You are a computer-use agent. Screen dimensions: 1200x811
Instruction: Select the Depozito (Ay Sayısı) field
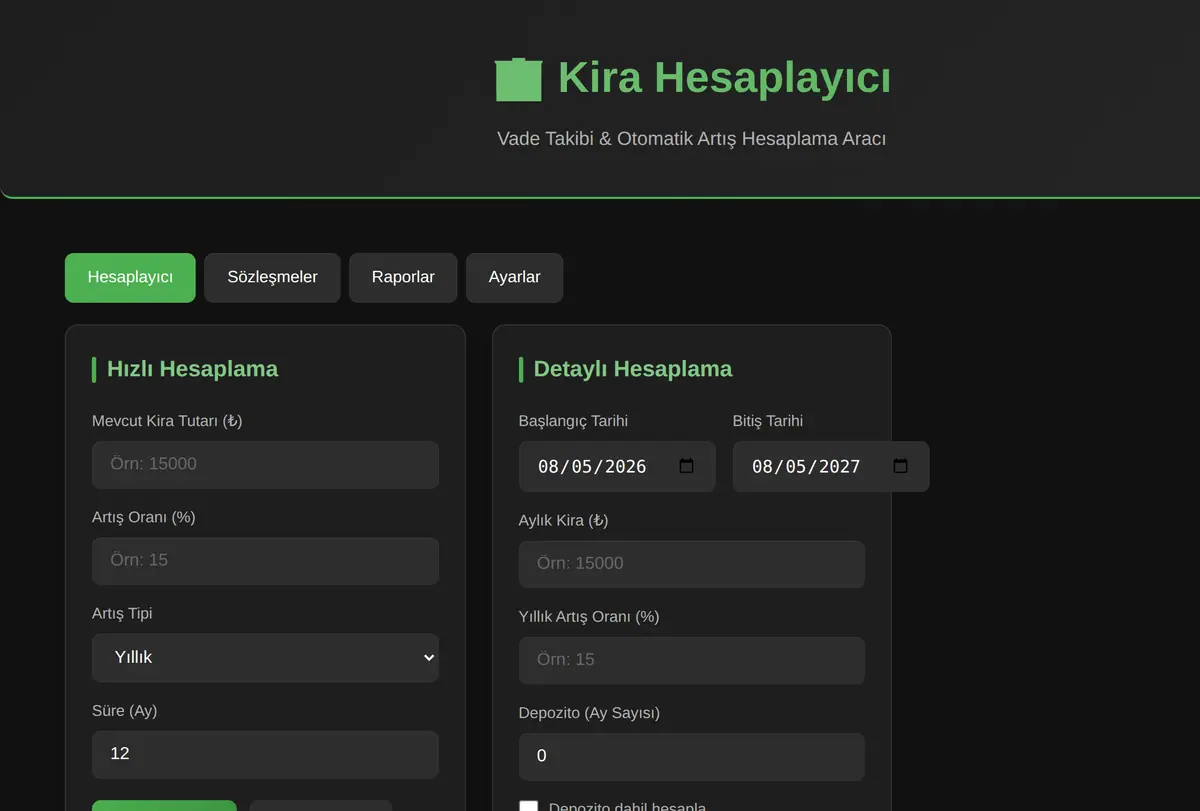tap(692, 757)
